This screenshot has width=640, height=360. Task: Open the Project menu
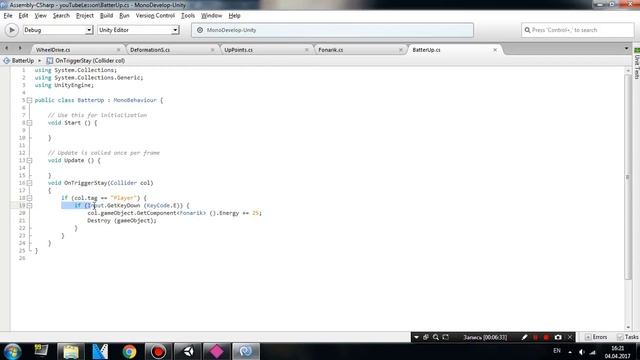tap(85, 16)
